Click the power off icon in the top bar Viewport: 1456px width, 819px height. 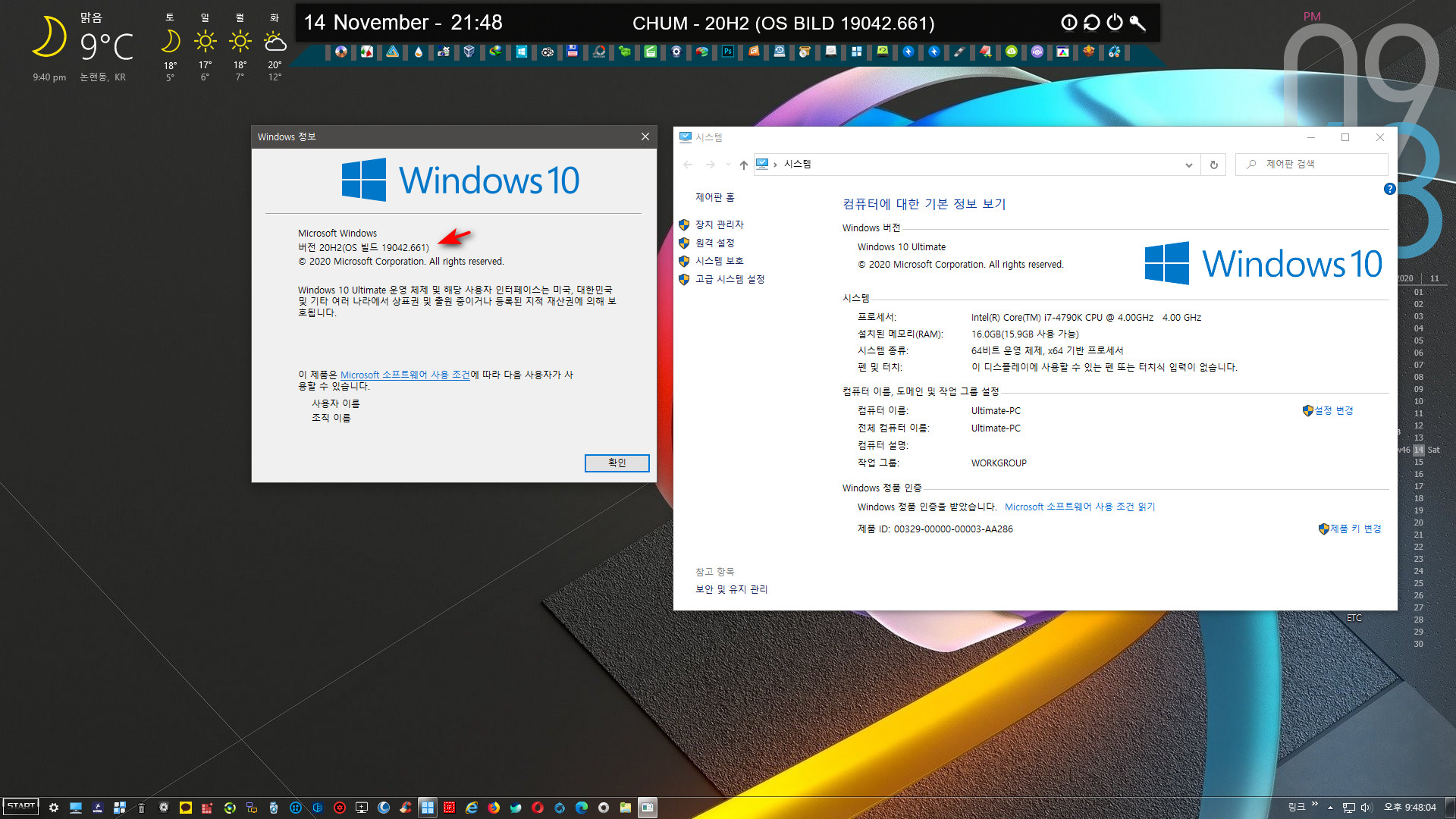[x=1114, y=23]
